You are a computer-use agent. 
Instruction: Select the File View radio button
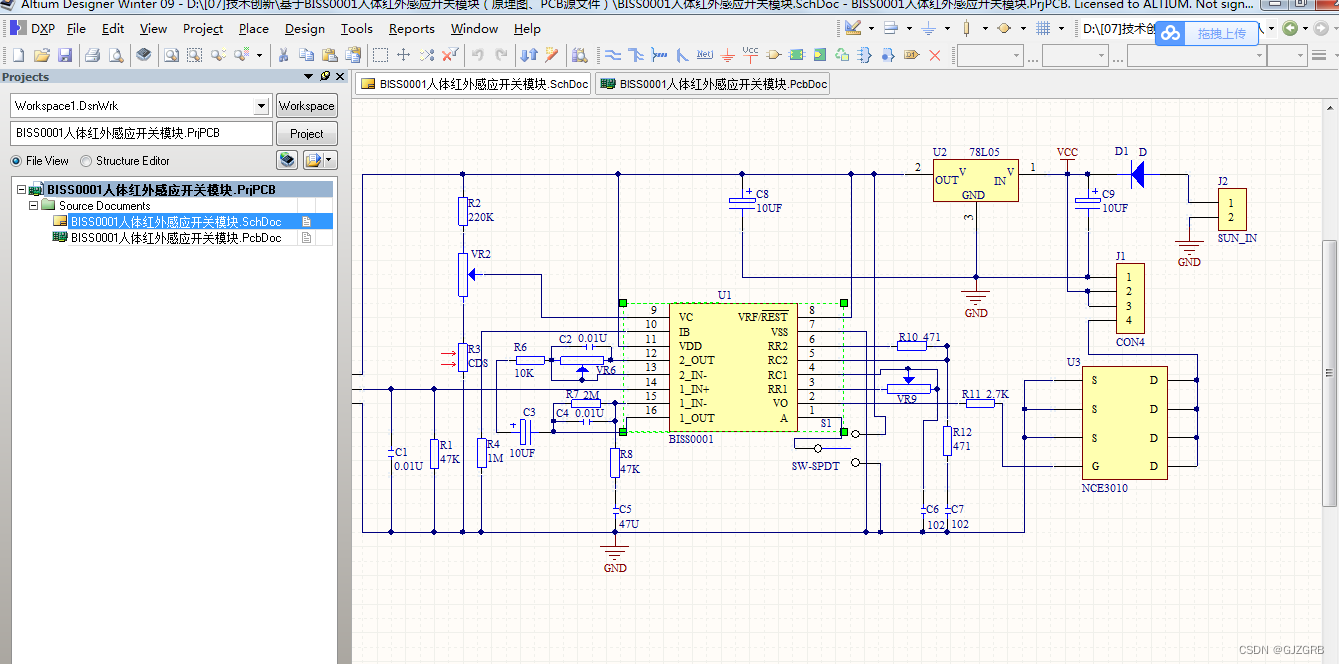click(x=16, y=160)
